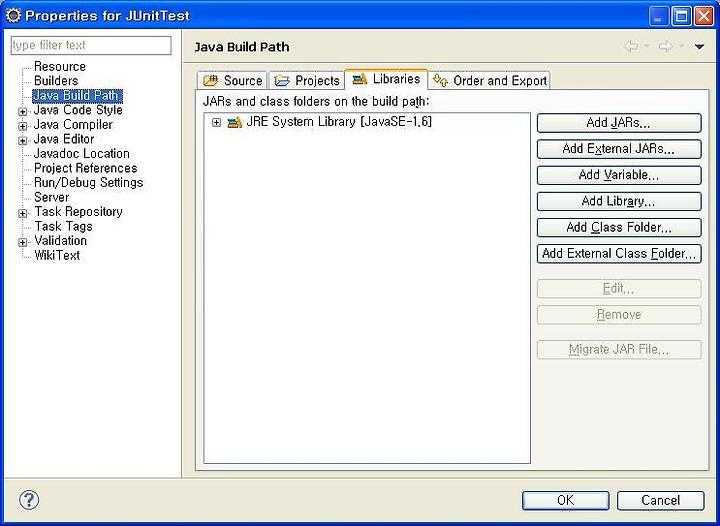Click the Add Library button
The height and width of the screenshot is (526, 720).
(x=619, y=201)
